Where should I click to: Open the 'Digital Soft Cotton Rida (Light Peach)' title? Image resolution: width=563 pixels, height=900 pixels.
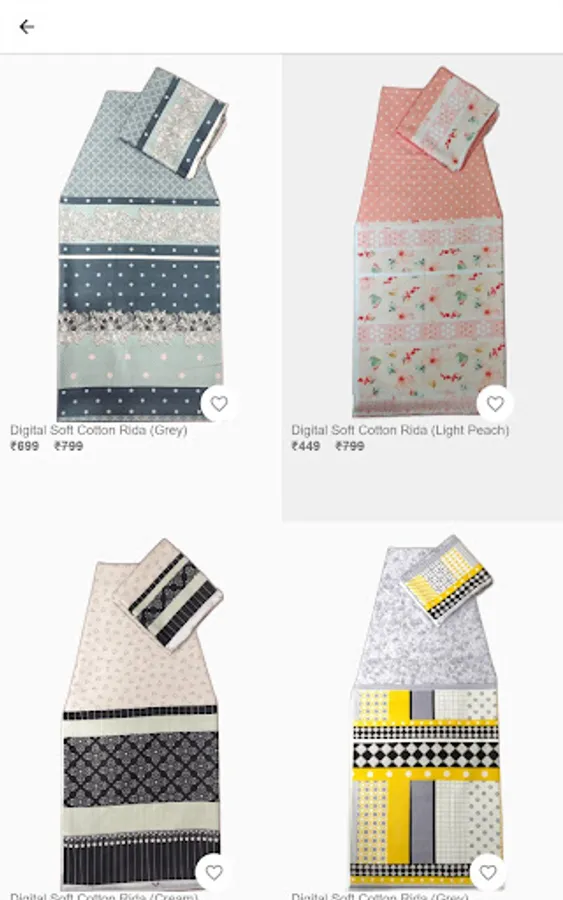pyautogui.click(x=400, y=430)
